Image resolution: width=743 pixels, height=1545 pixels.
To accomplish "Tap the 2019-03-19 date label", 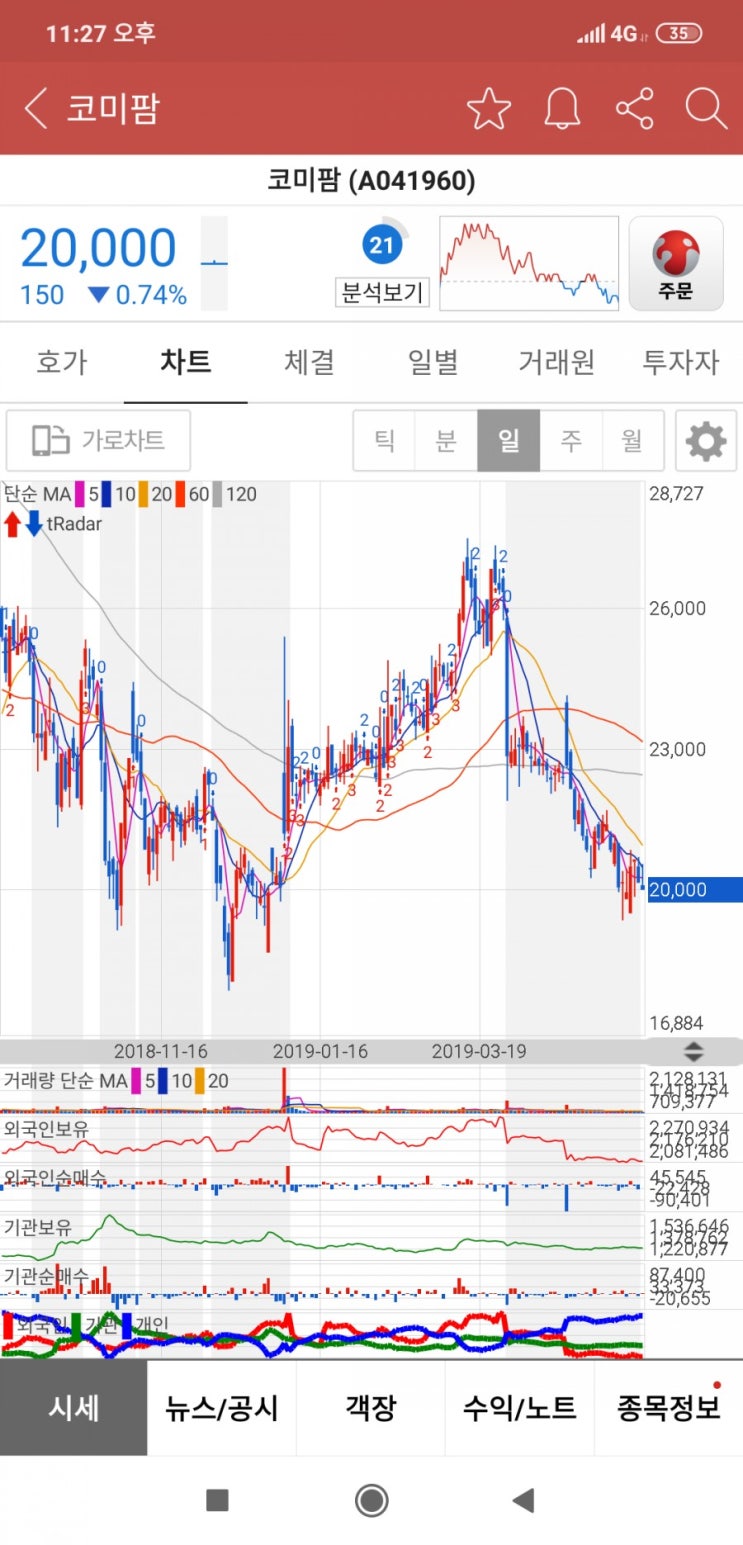I will pyautogui.click(x=479, y=1052).
